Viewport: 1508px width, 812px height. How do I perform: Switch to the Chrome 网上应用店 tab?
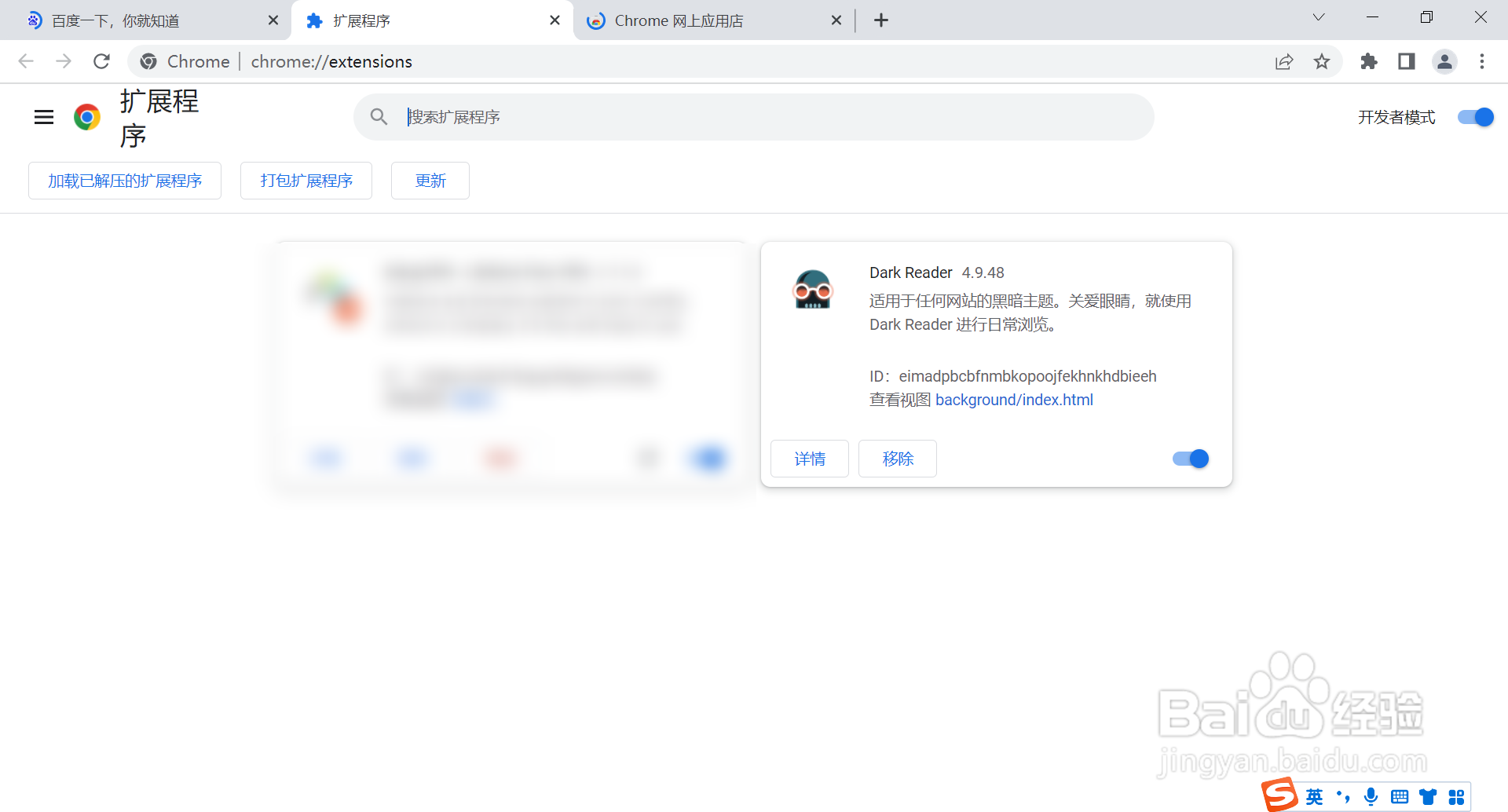[715, 20]
